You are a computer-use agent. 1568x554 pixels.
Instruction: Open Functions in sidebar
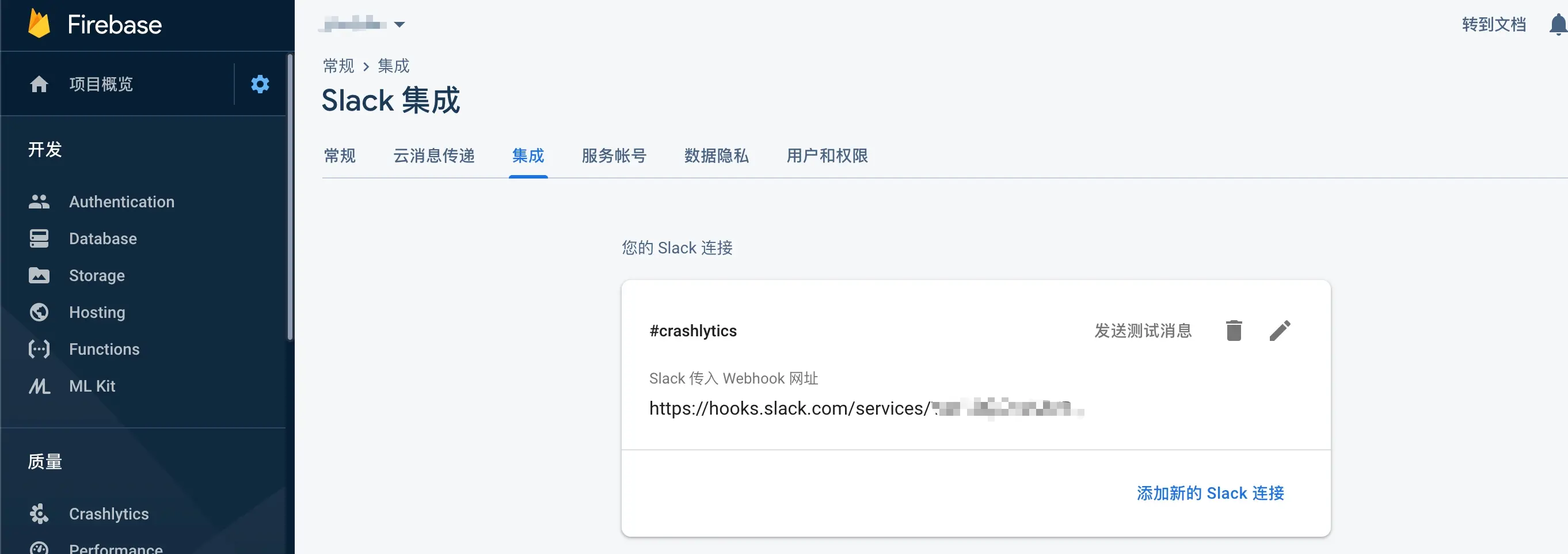(104, 349)
